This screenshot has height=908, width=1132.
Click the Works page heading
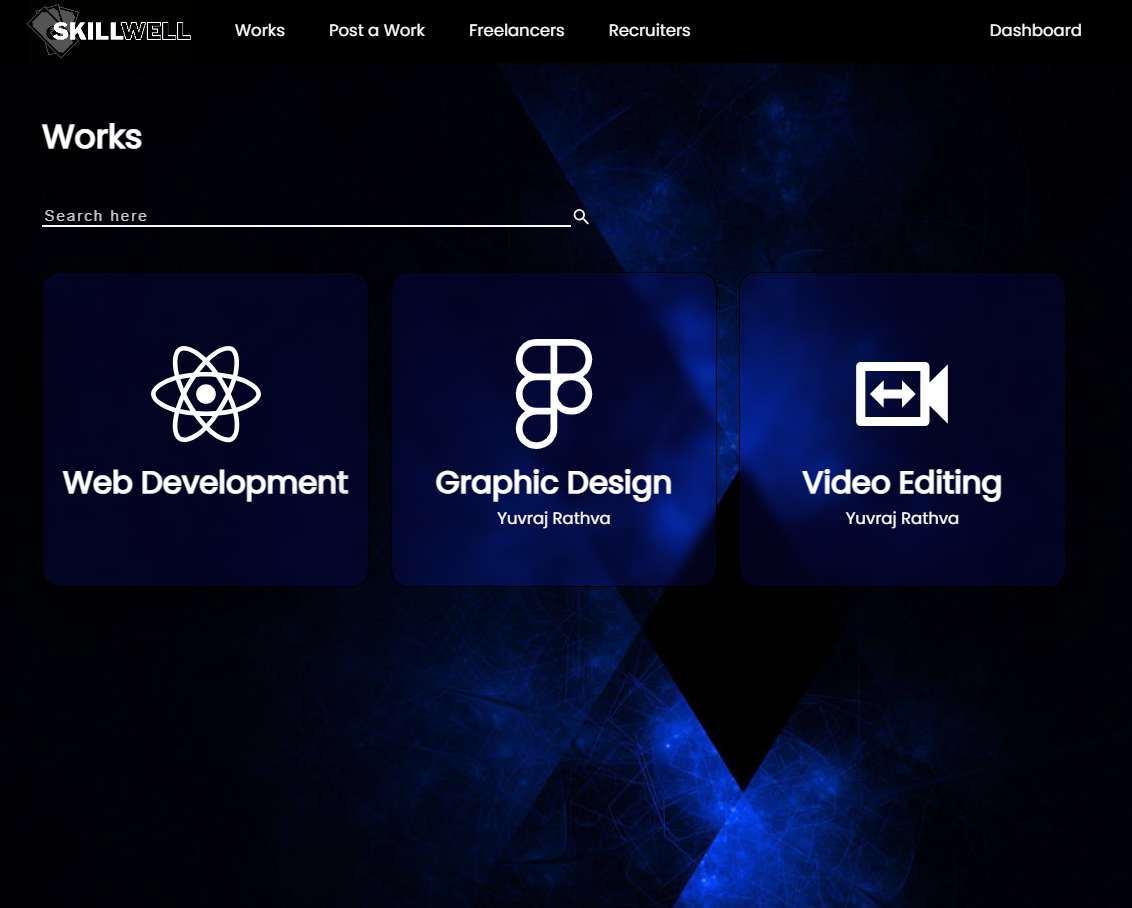click(92, 136)
